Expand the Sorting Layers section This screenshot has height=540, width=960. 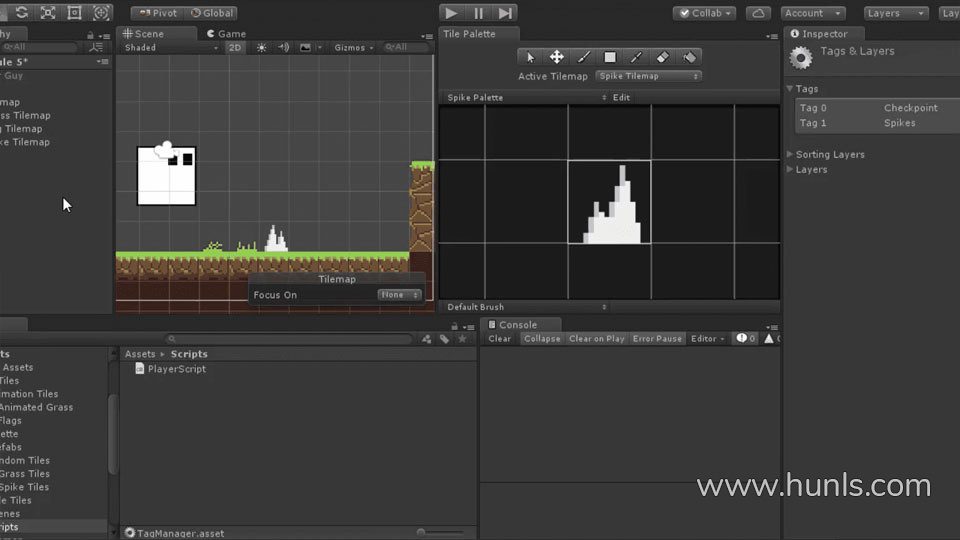[790, 154]
